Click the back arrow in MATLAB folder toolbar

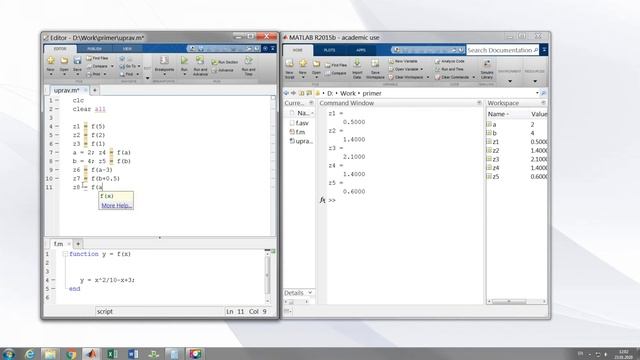286,93
